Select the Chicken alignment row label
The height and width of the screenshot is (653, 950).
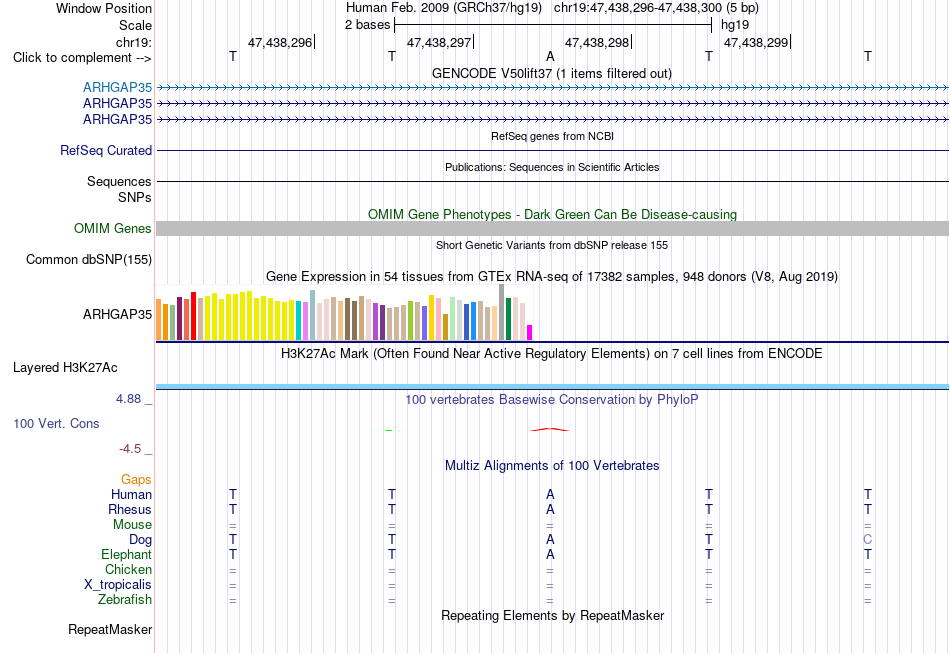pos(128,569)
